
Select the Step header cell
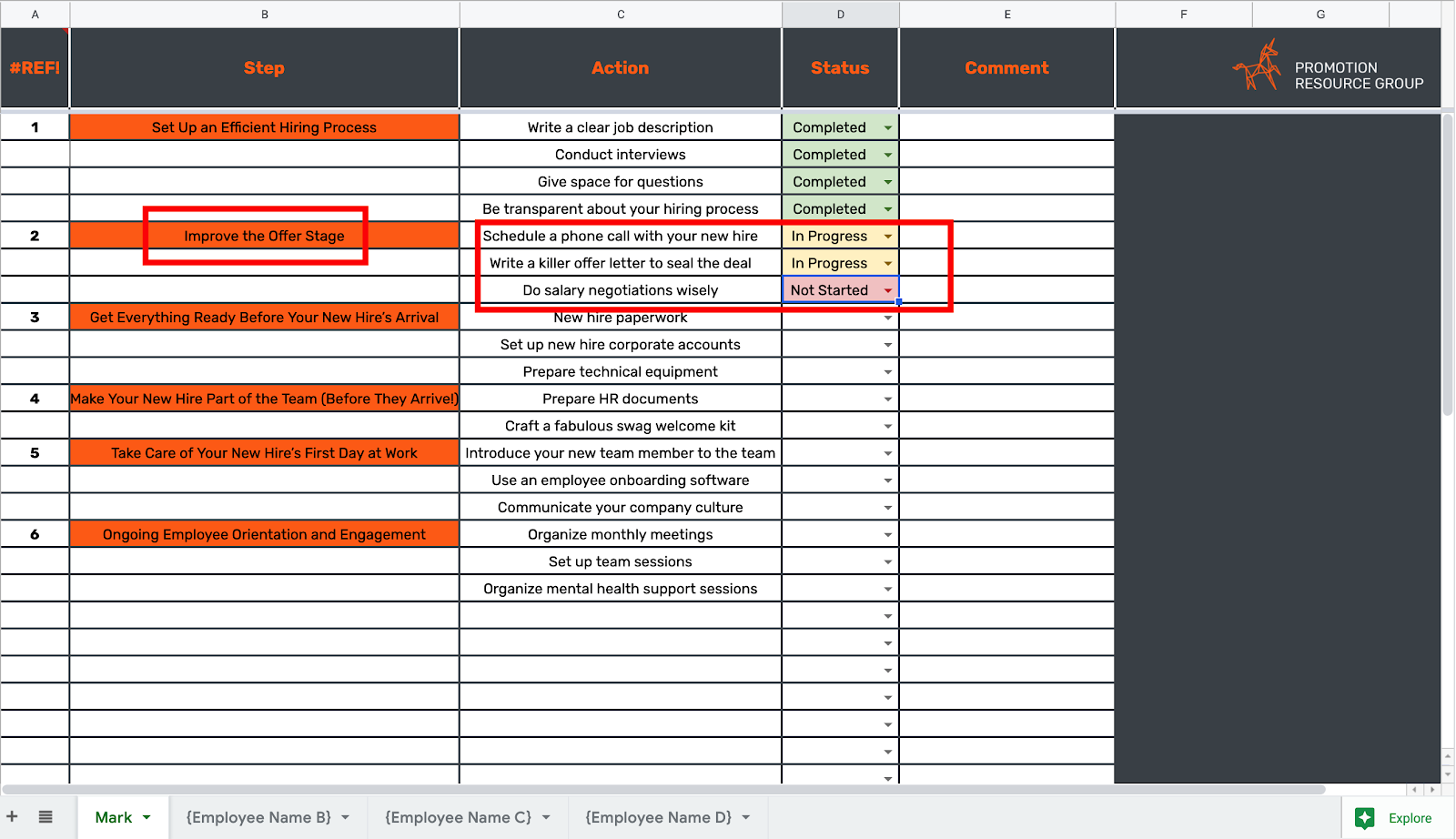[x=265, y=68]
